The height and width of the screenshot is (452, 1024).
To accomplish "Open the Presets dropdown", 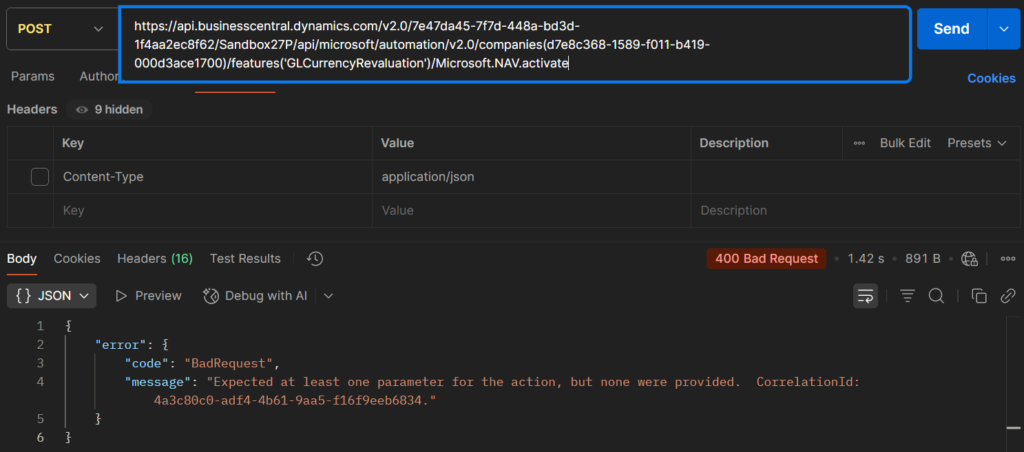I will coord(976,143).
